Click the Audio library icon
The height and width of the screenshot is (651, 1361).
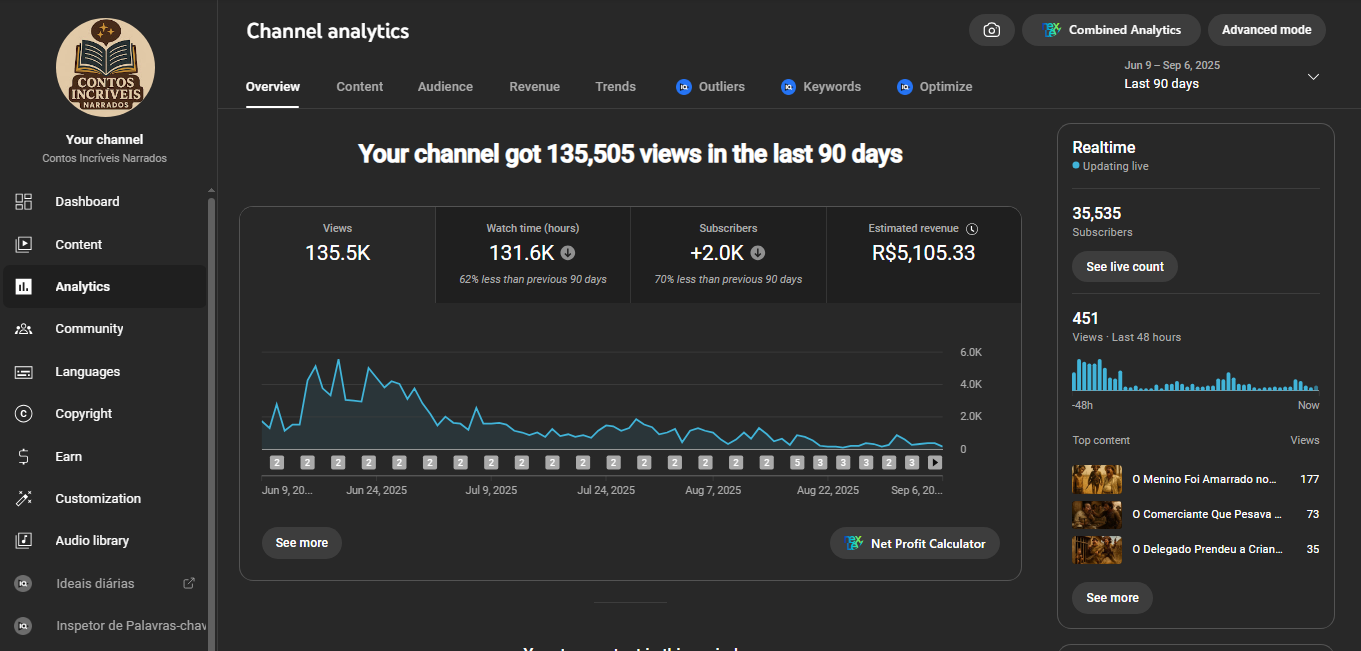tap(24, 541)
